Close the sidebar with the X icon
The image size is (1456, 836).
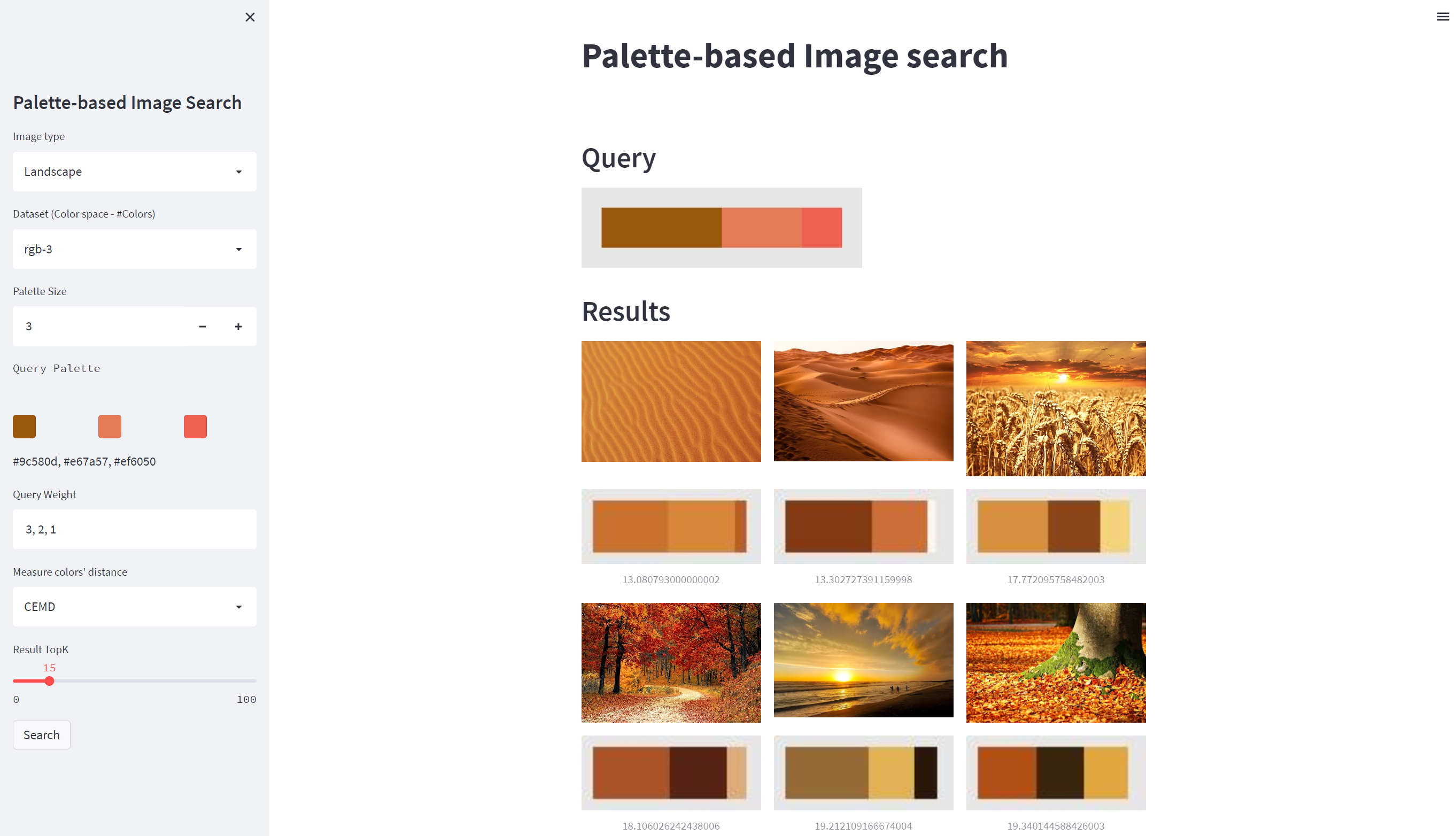tap(250, 17)
